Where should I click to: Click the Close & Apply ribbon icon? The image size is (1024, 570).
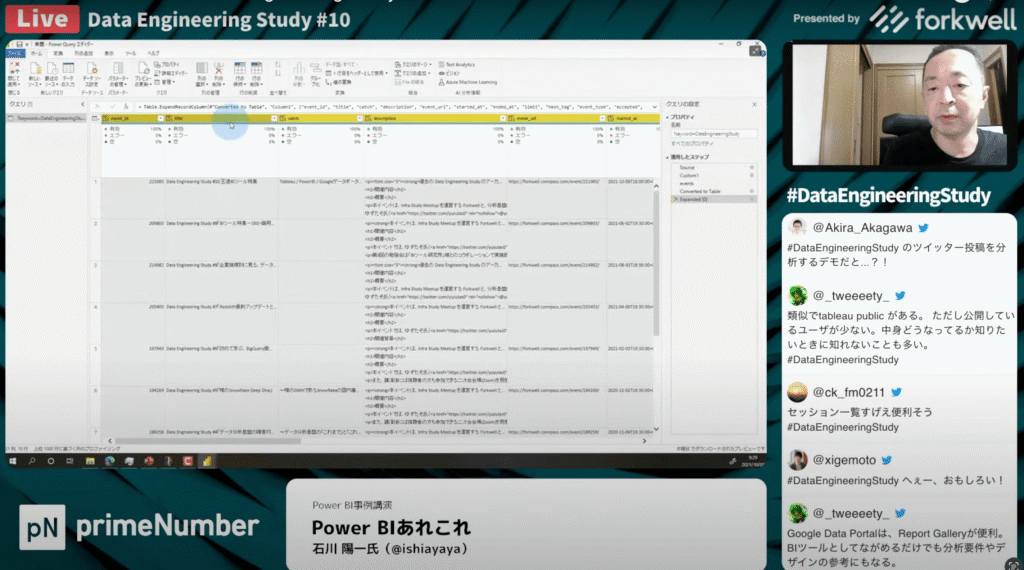[x=15, y=71]
